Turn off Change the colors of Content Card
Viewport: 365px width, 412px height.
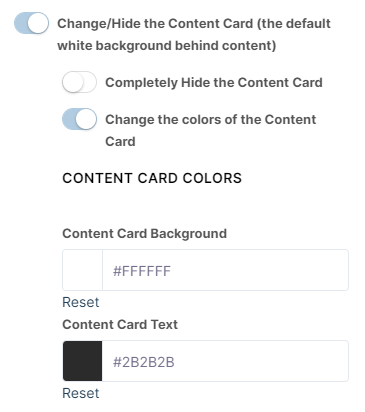click(79, 119)
